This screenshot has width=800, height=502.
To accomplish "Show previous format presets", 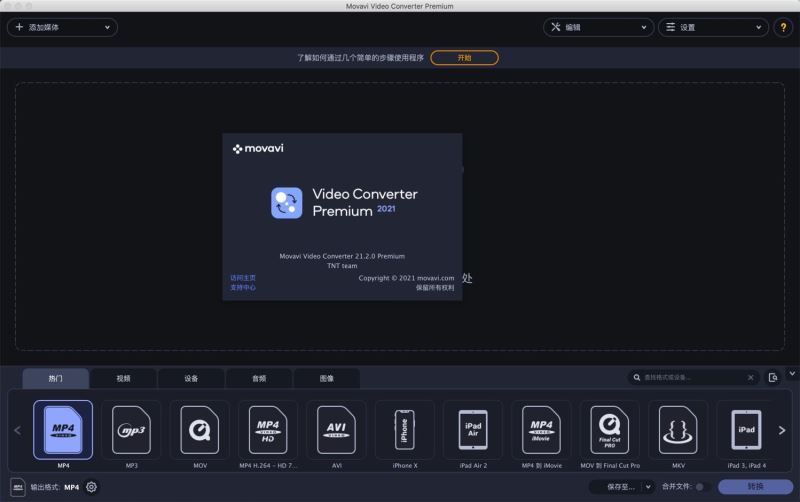I will [17, 431].
